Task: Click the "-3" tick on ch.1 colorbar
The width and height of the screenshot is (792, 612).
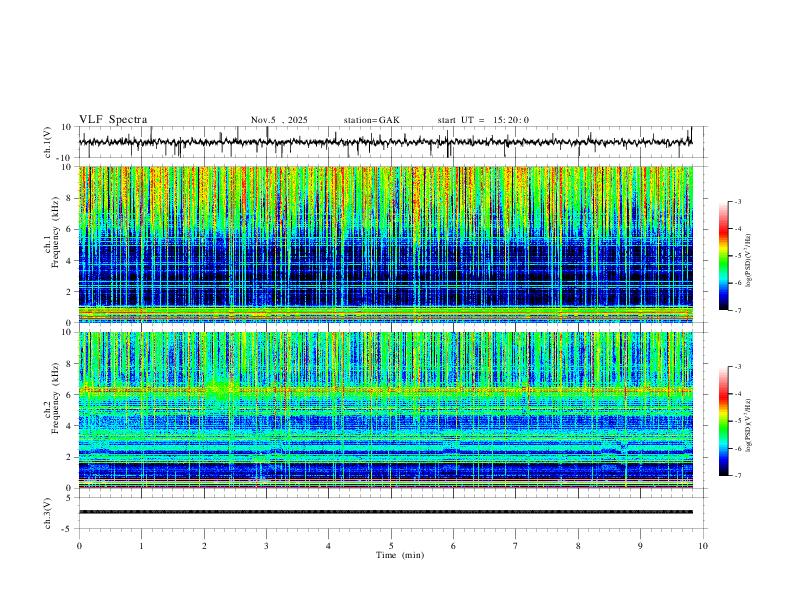Action: point(737,201)
